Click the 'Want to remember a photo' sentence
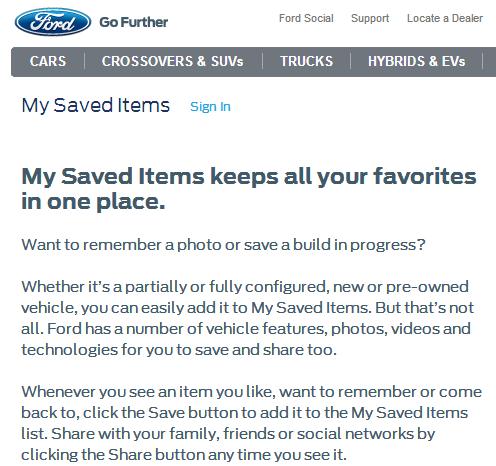This screenshot has width=496, height=466. (223, 245)
